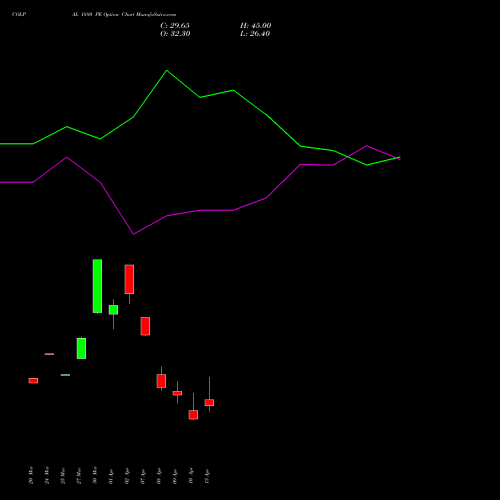Click the 09 Apr date label

tap(175, 476)
